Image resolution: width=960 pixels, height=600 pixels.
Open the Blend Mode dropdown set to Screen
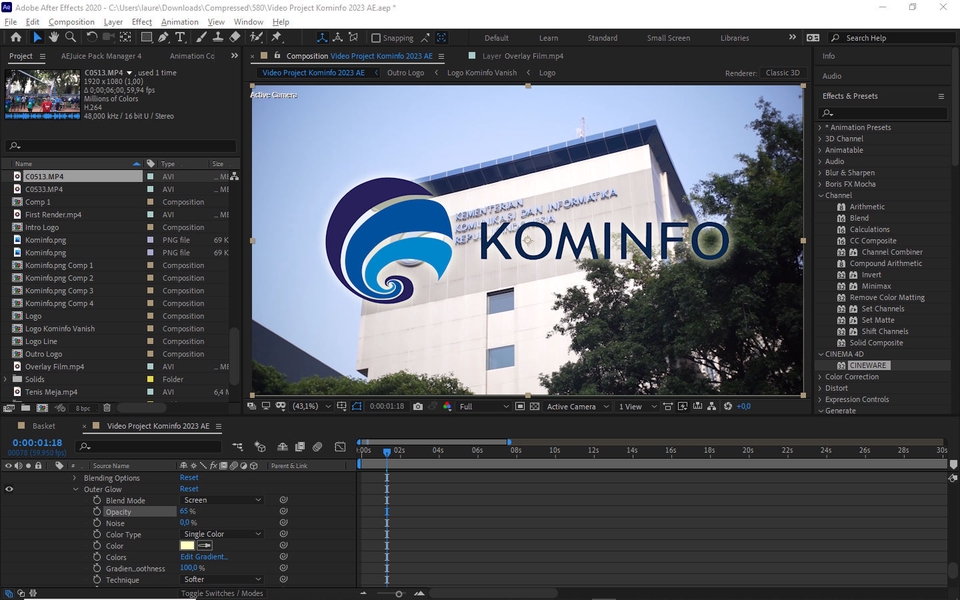[221, 500]
